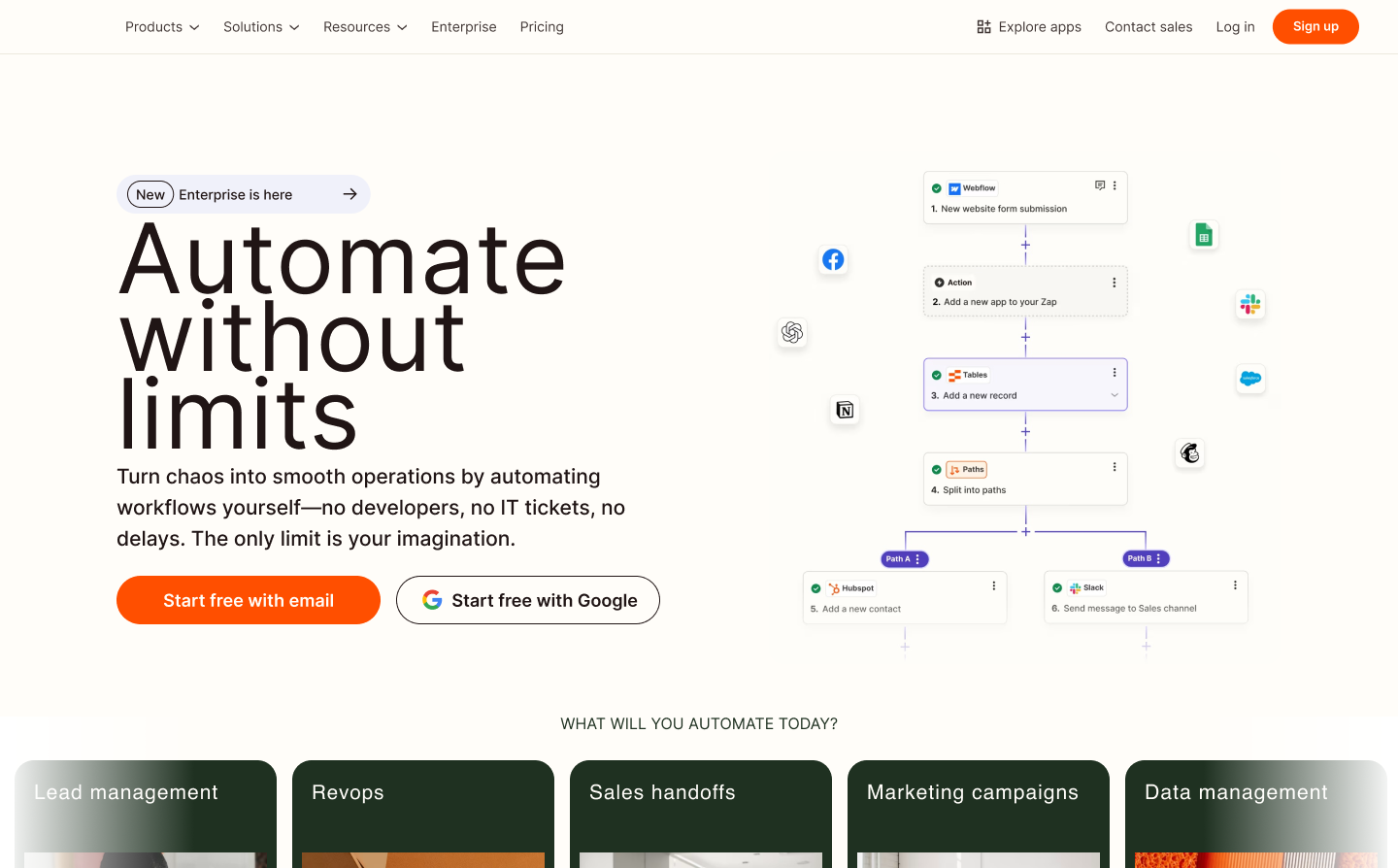
Task: Click the orange Sign up button
Action: coord(1315,26)
